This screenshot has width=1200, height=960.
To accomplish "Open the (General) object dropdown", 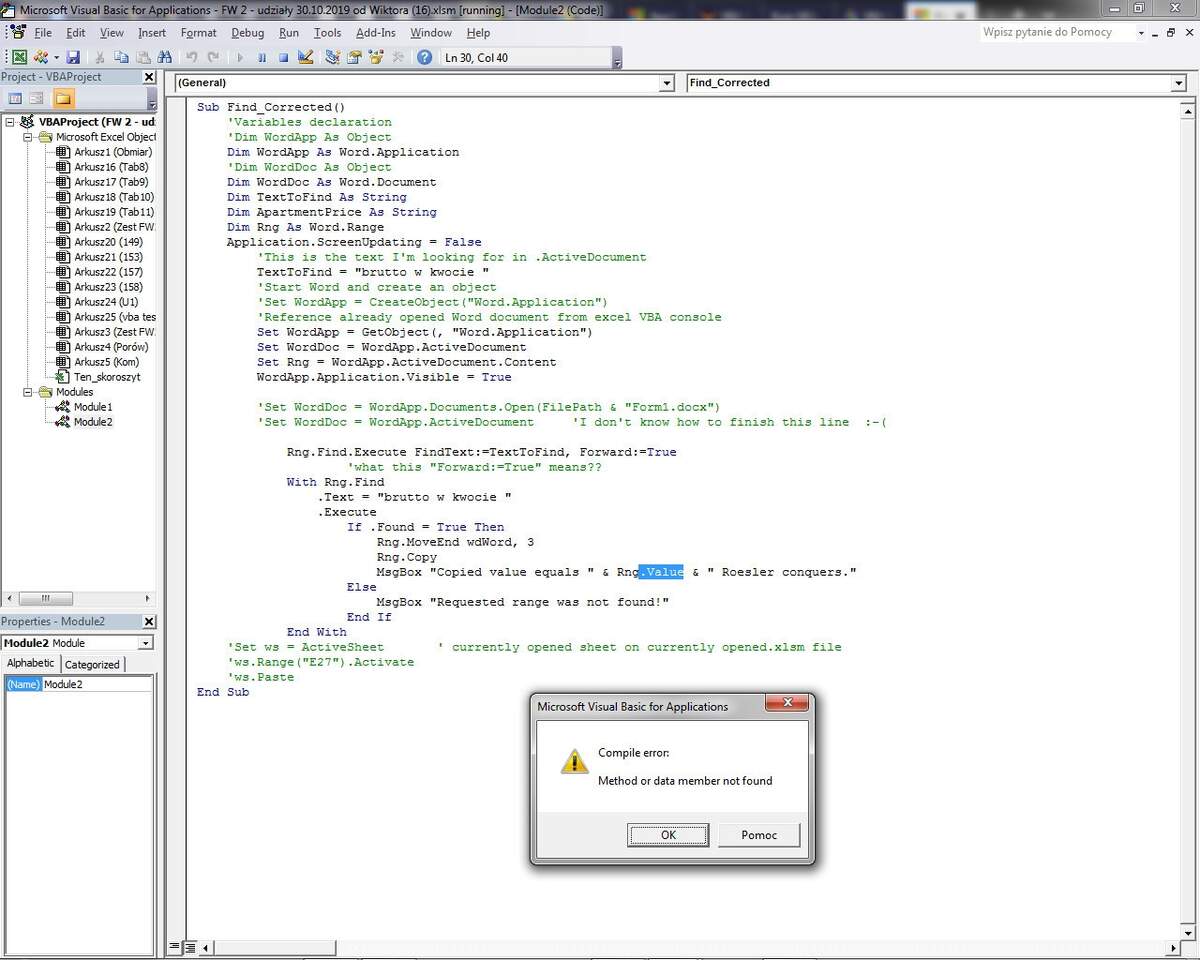I will click(667, 83).
